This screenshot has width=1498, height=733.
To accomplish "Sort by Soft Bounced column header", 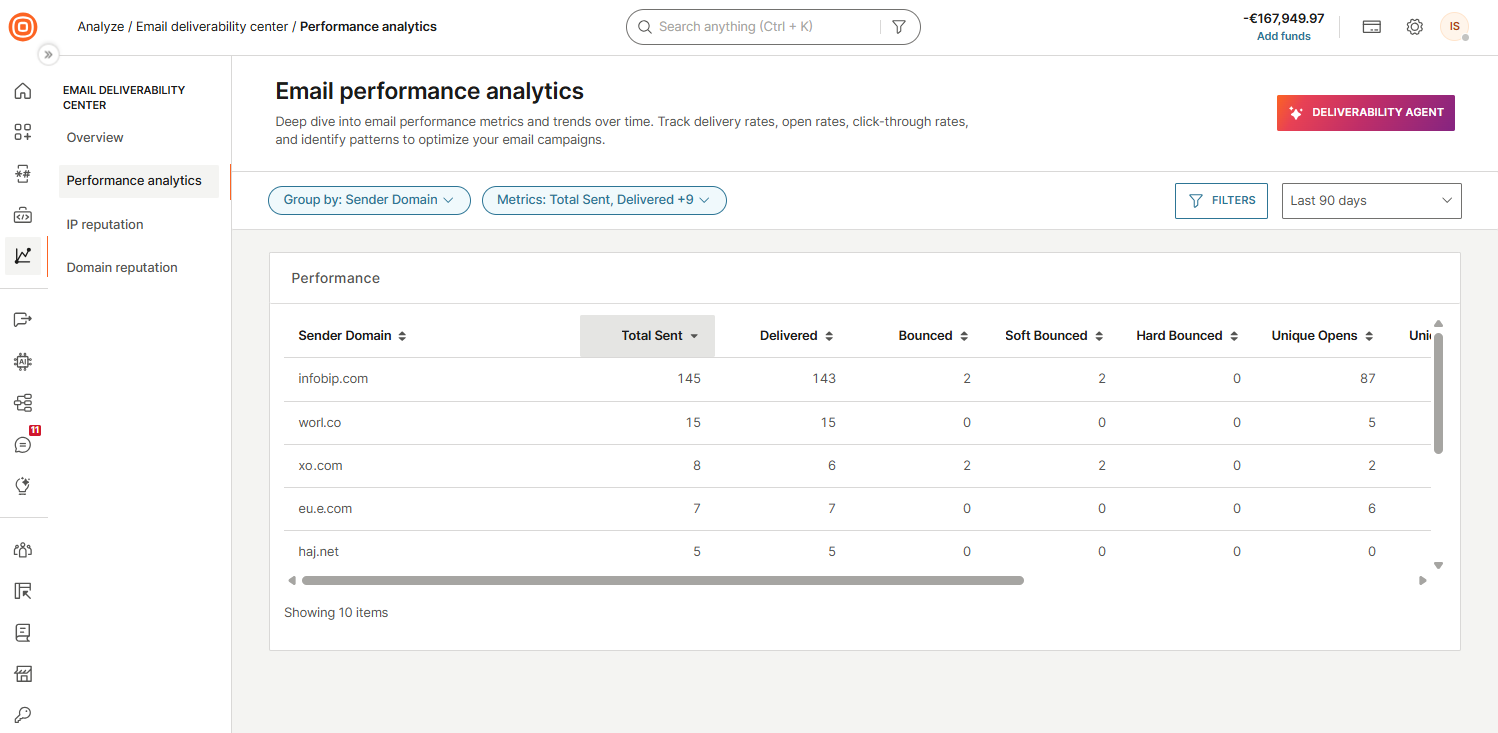I will [x=1054, y=336].
